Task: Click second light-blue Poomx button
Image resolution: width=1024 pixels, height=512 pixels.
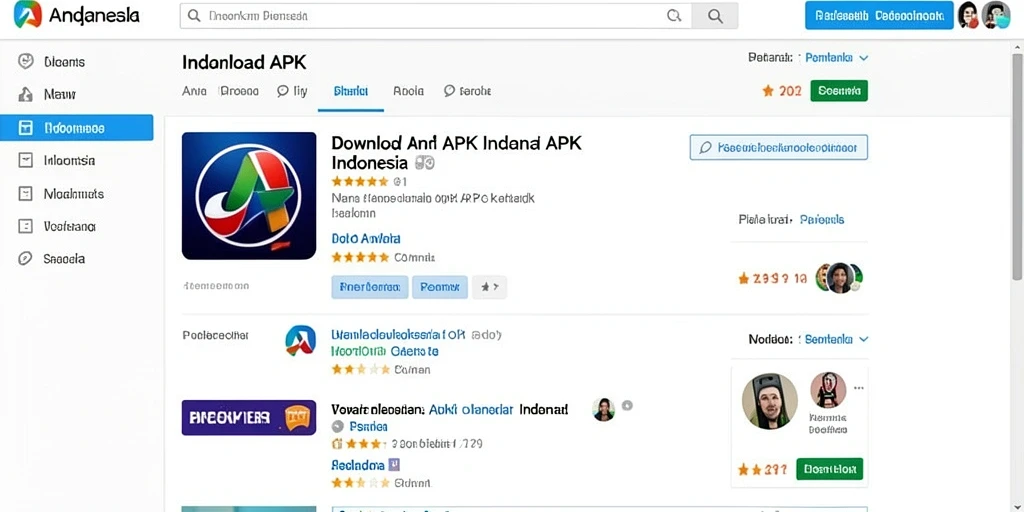Action: (440, 287)
